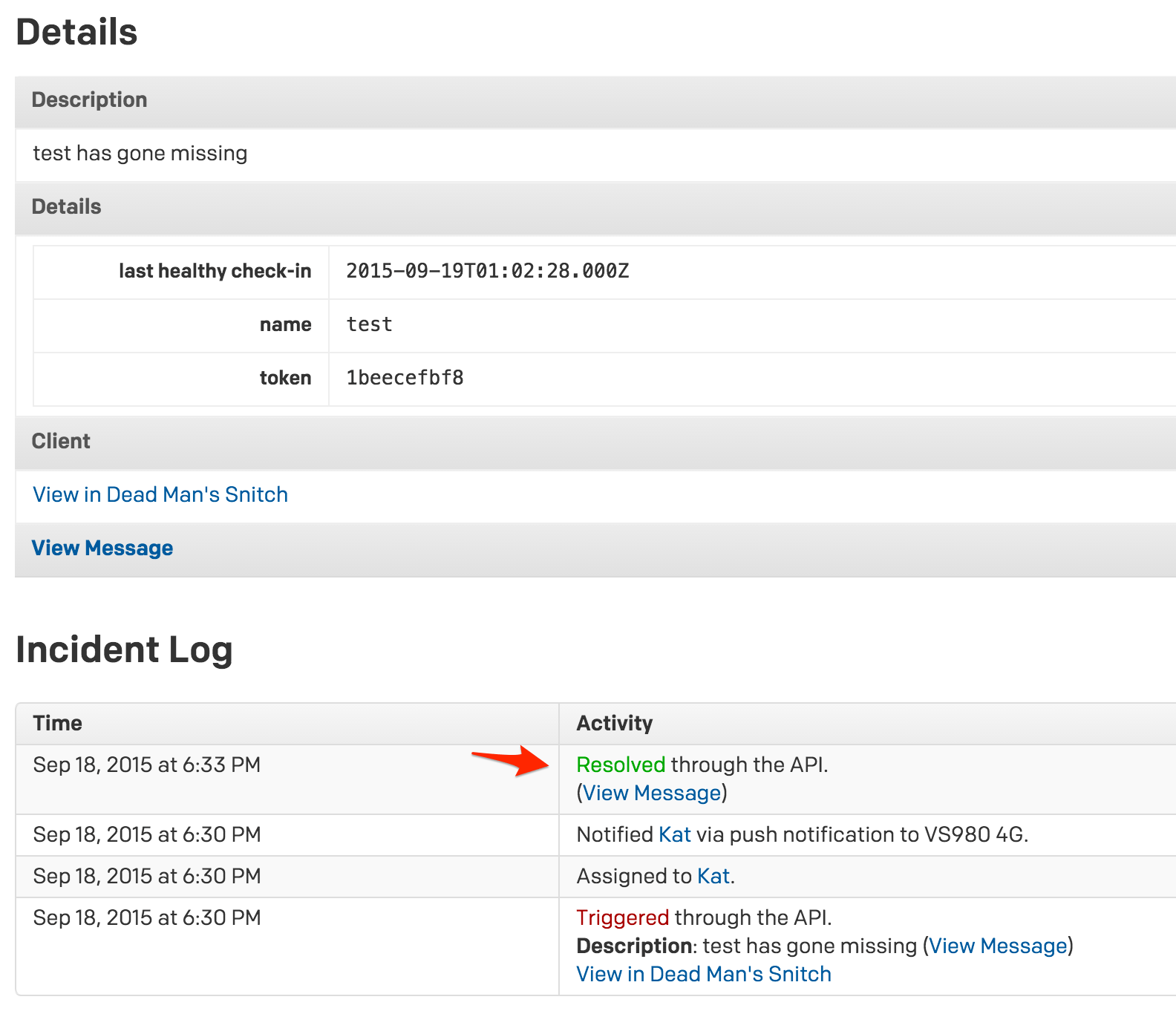This screenshot has width=1176, height=1011.
Task: Click the name value cell showing test
Action: point(369,324)
